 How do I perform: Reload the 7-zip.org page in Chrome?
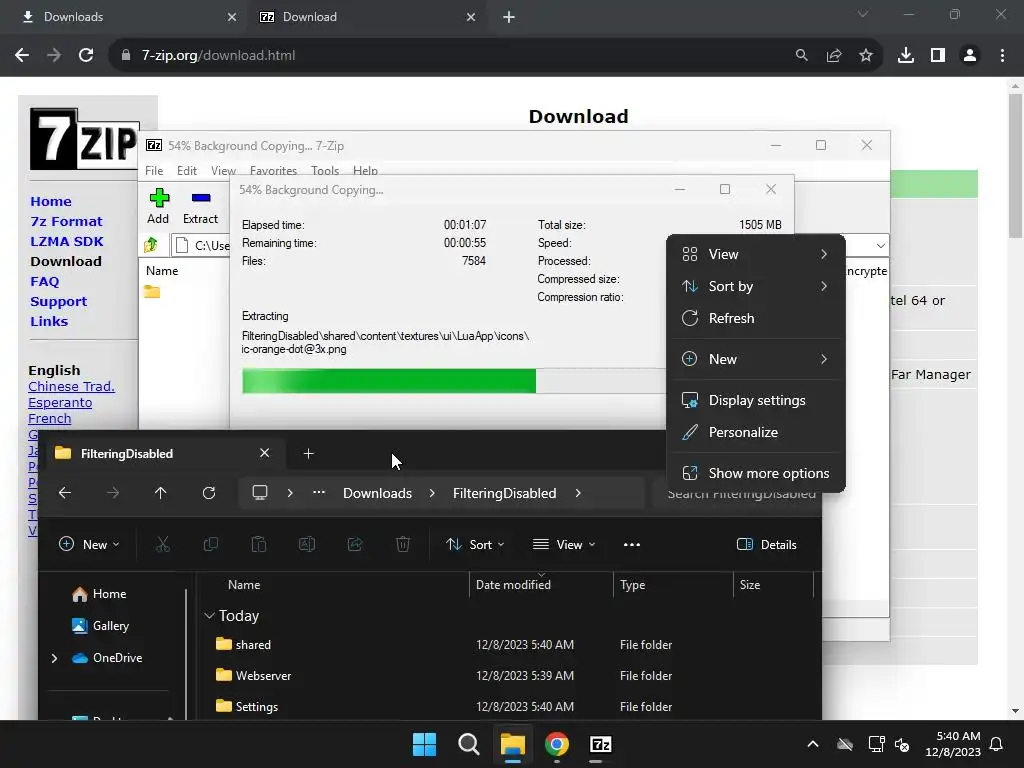86,56
